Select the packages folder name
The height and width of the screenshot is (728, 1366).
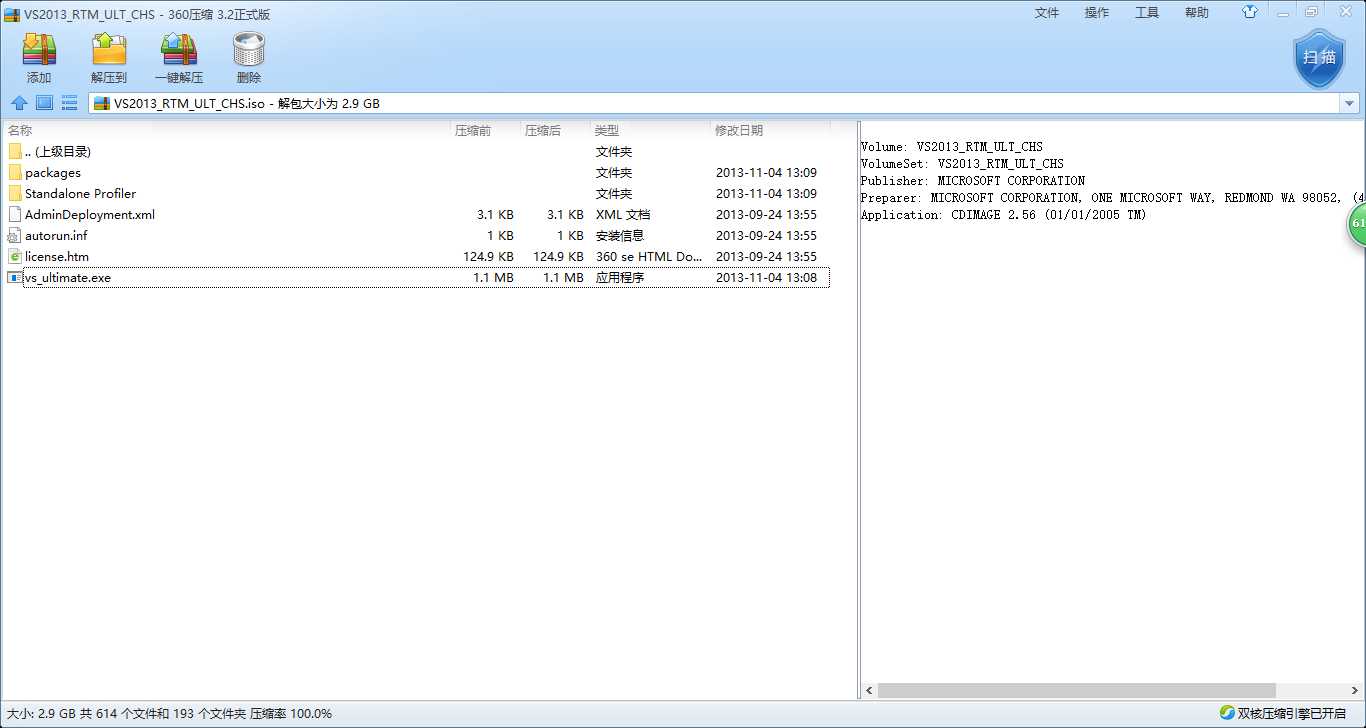coord(53,173)
